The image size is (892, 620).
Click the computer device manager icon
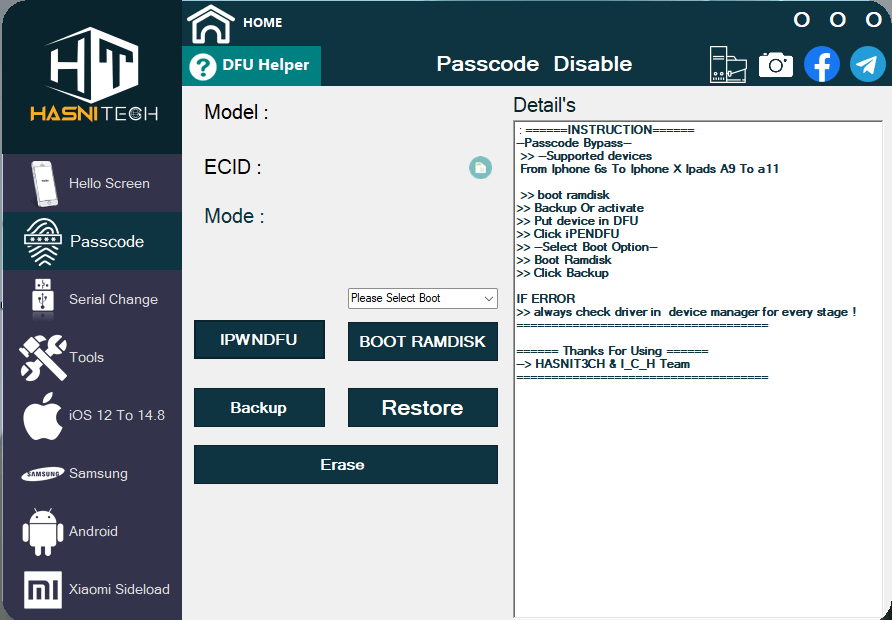[x=727, y=65]
